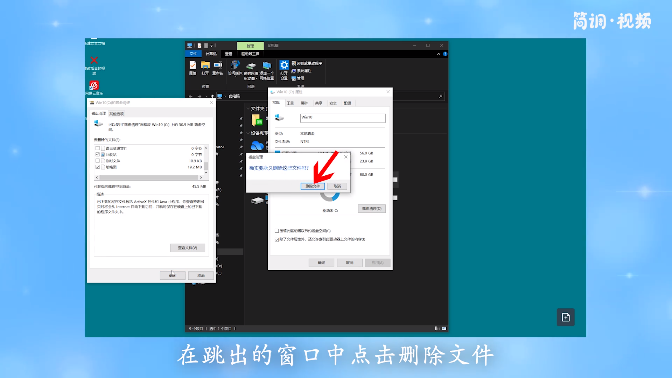Click System properties in the ribbon
This screenshot has height=378, width=672.
pos(301,71)
